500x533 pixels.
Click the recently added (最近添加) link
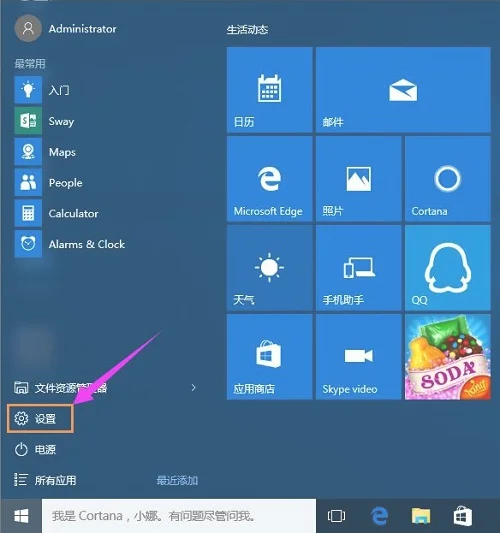(x=177, y=480)
